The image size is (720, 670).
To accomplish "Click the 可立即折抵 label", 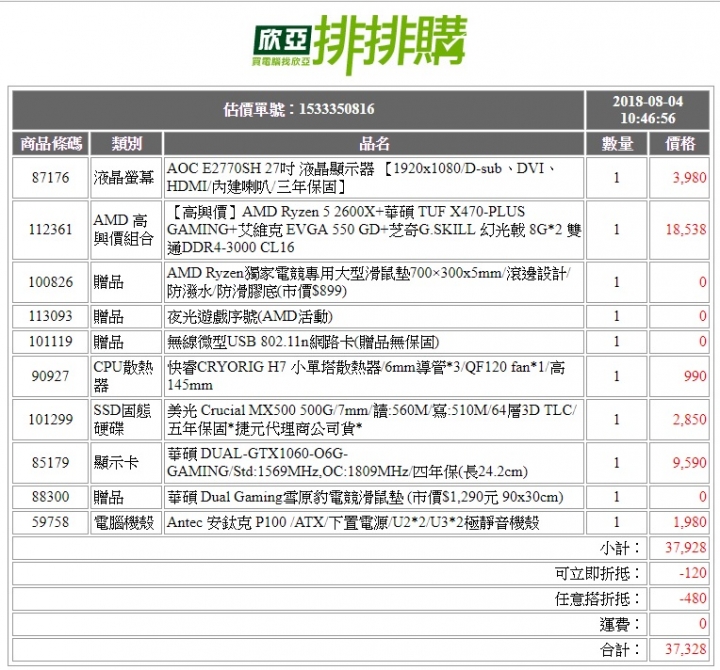I will click(598, 574).
